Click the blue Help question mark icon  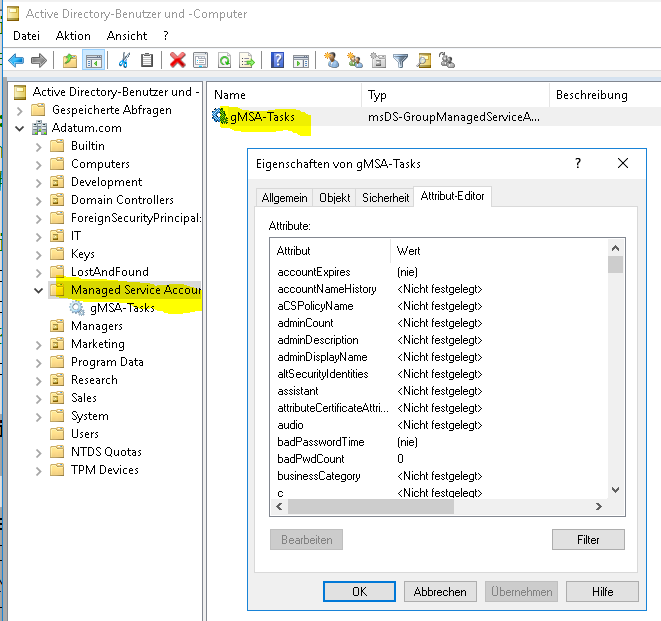tap(277, 60)
